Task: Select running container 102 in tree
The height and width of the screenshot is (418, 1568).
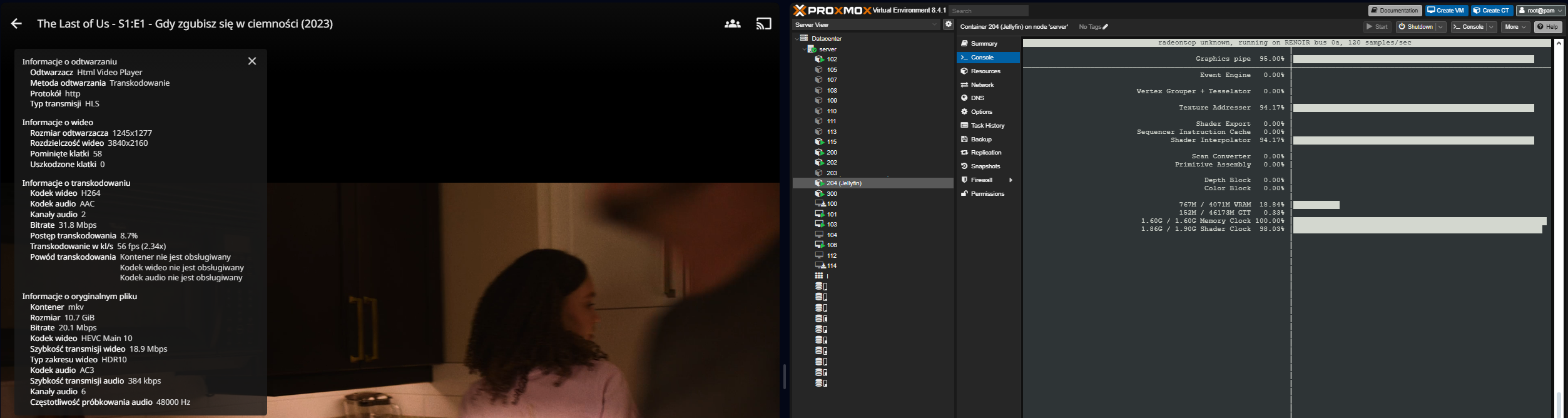Action: (832, 59)
